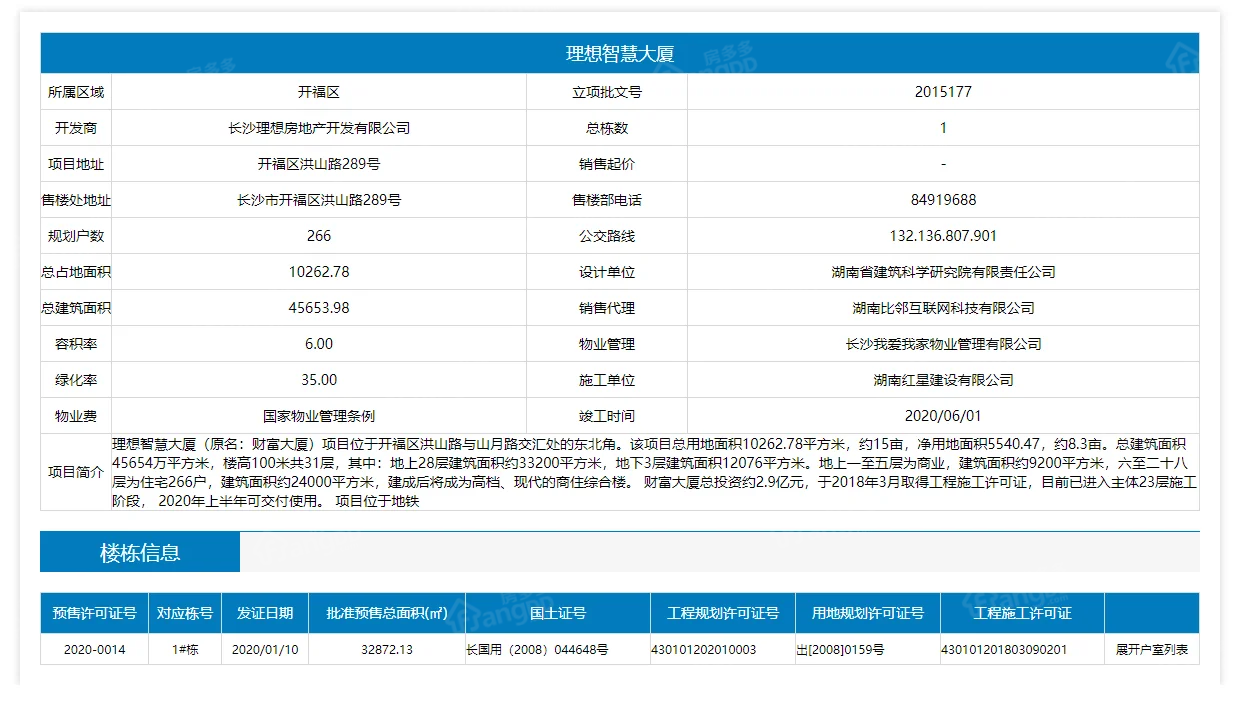Click construction permit 430101201803090201
The width and height of the screenshot is (1238, 701).
(x=1004, y=649)
